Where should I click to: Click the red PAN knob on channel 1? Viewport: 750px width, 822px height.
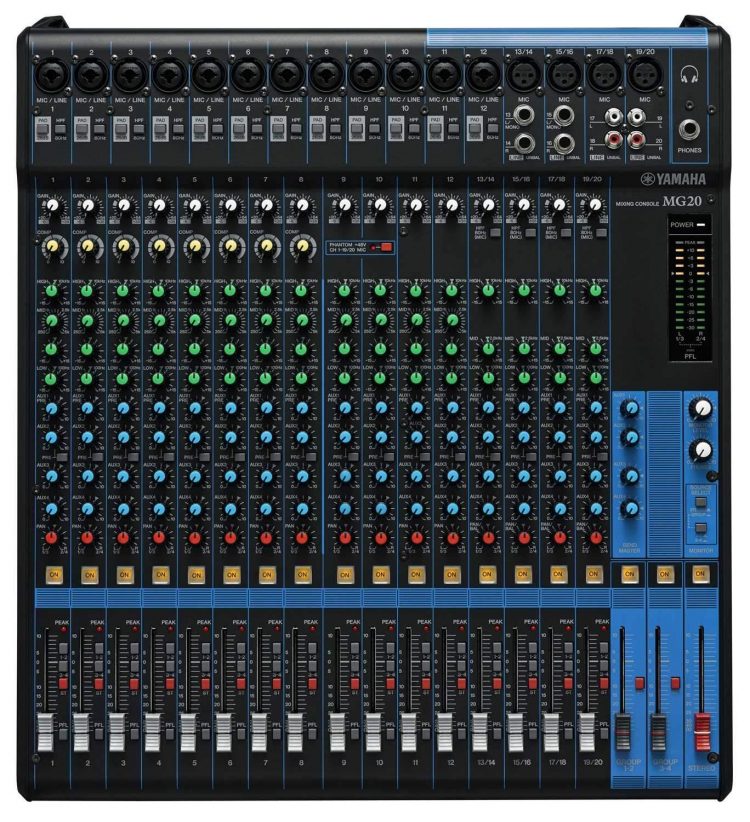[x=51, y=538]
